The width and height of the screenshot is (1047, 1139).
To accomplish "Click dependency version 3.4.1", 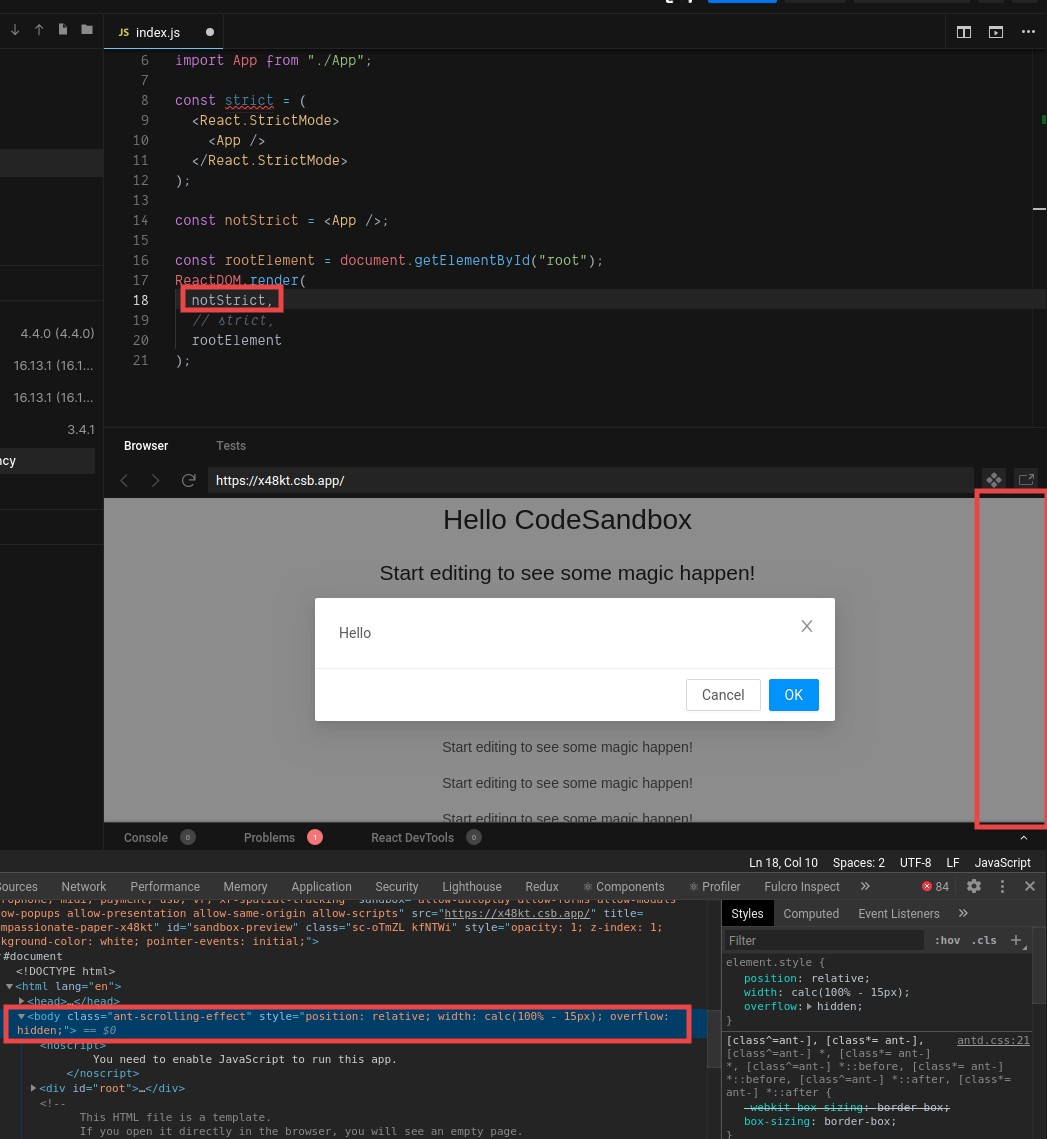I will click(x=81, y=429).
